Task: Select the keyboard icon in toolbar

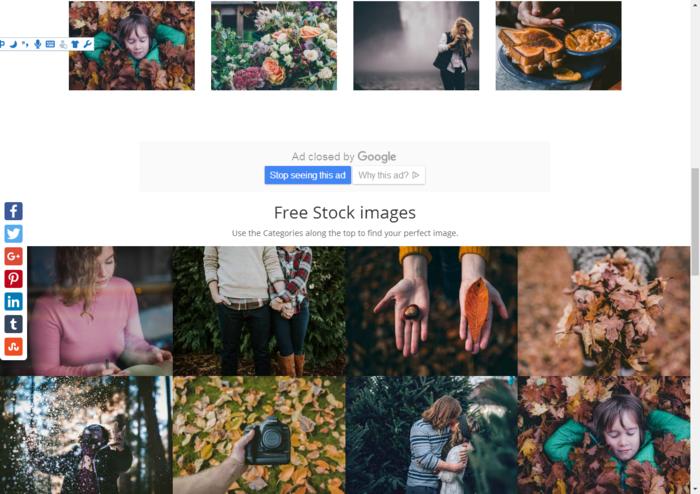Action: point(50,44)
